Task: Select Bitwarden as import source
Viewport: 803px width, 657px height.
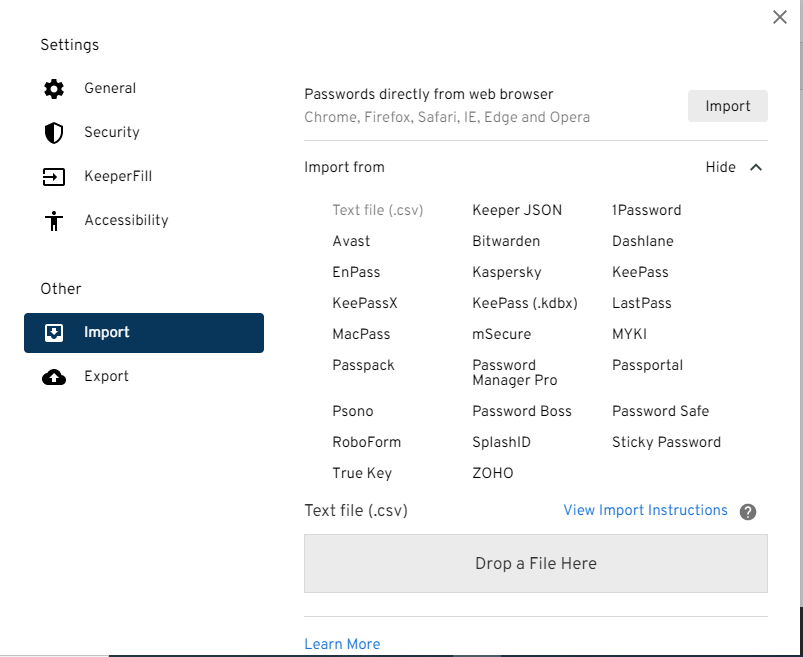Action: point(506,241)
